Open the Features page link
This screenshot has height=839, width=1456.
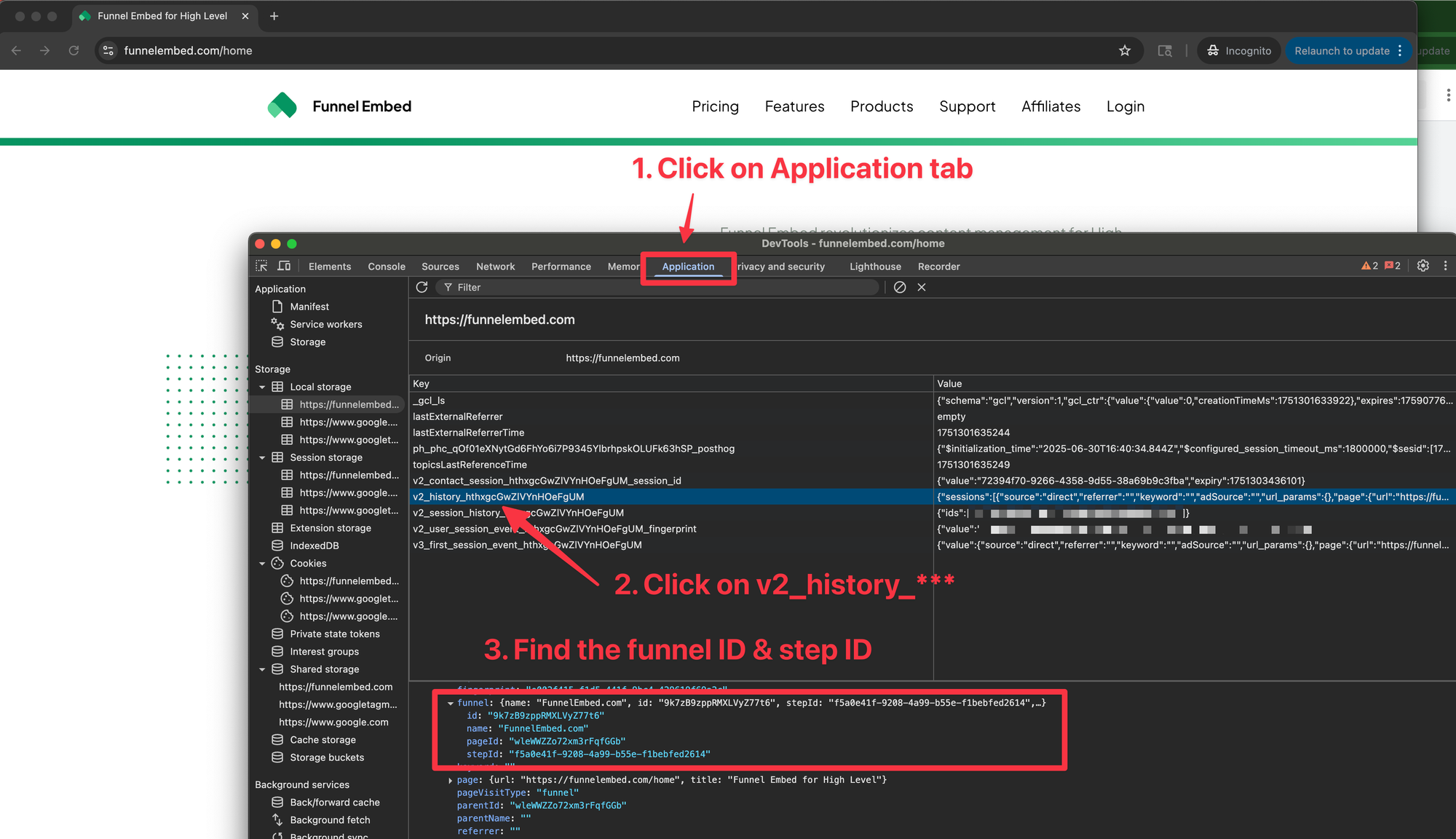coord(794,106)
